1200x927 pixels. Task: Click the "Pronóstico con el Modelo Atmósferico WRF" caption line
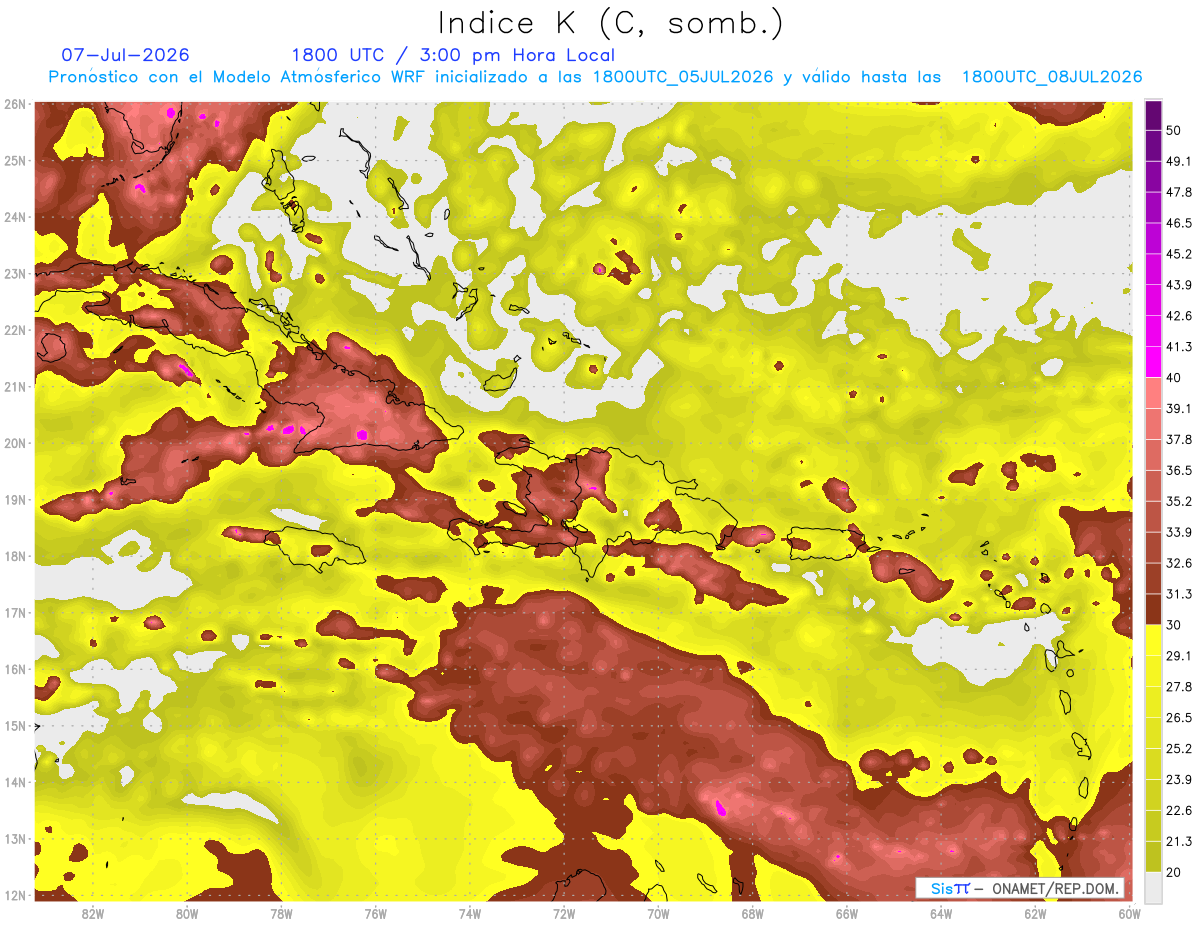tap(595, 77)
